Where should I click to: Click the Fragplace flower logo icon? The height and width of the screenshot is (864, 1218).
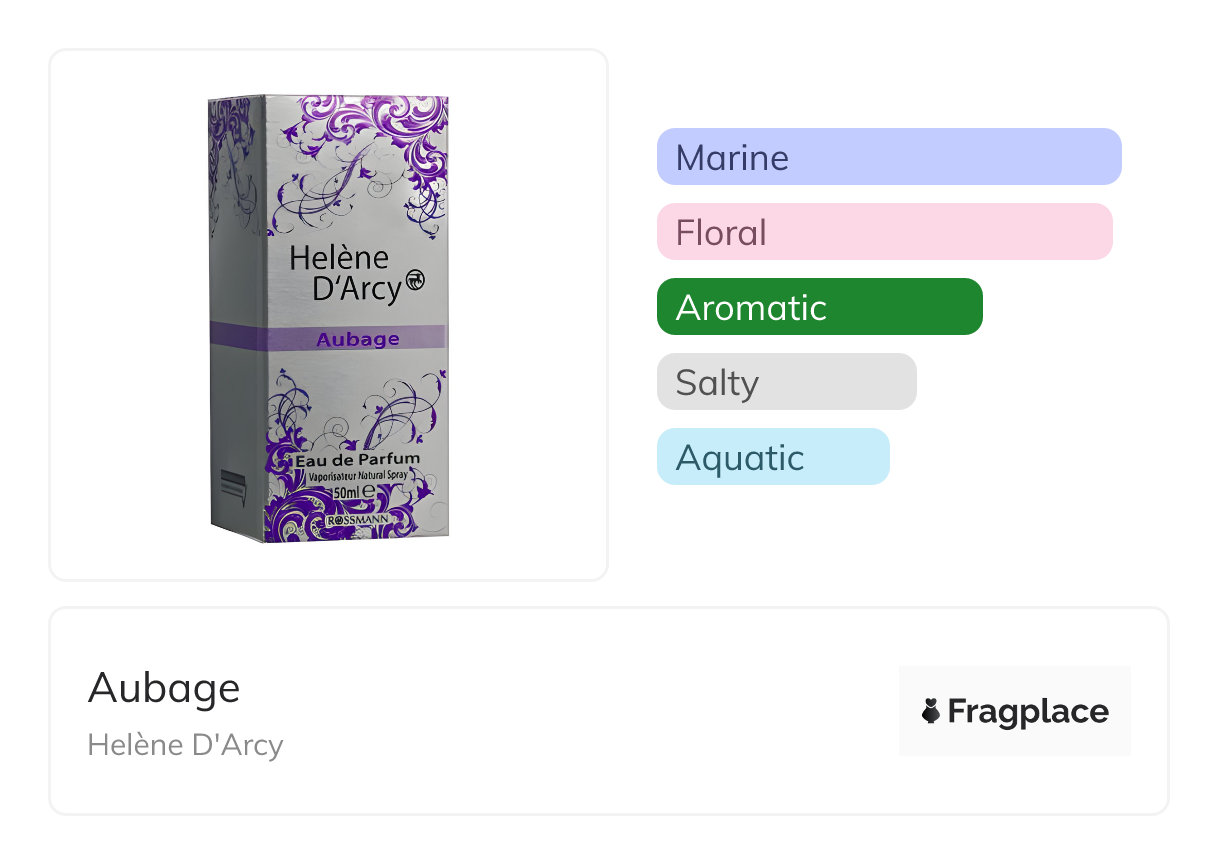tap(931, 711)
